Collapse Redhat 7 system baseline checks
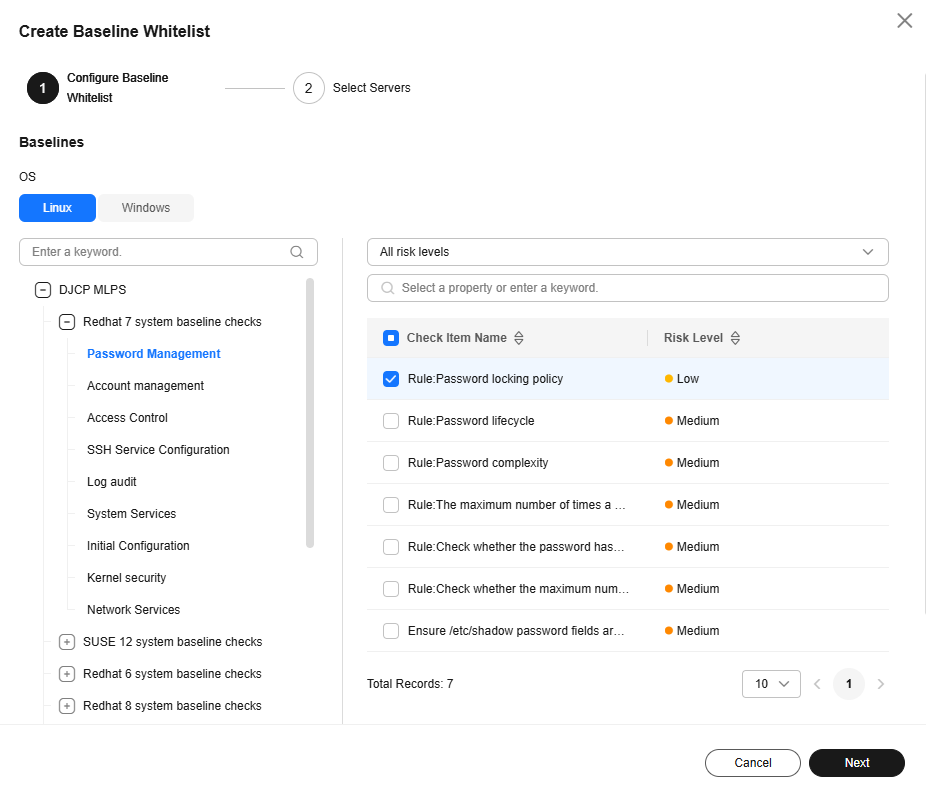The width and height of the screenshot is (926, 789). pos(67,322)
